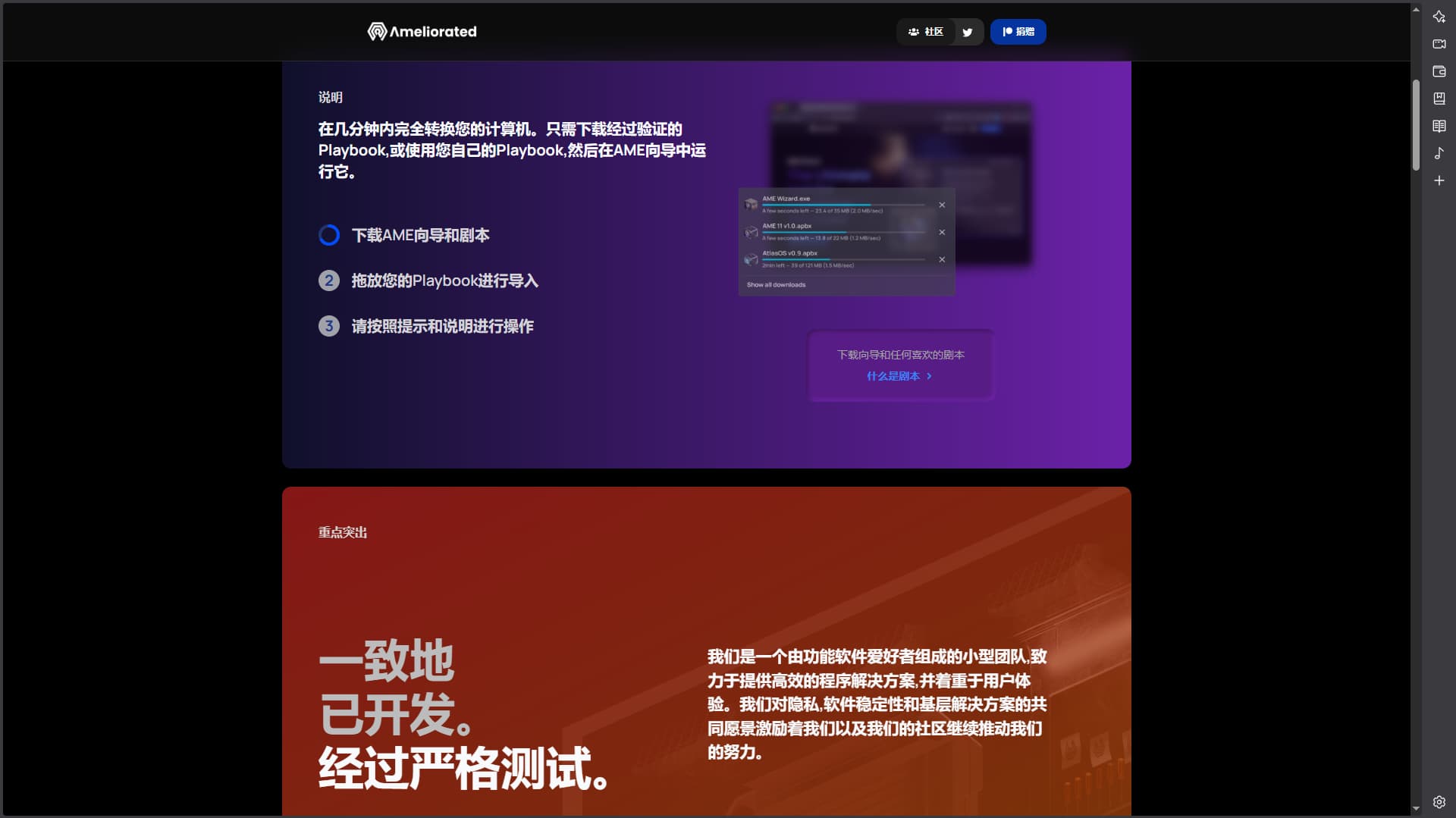Click the paragraph starting 在几分钟内完全转换您的计算机
The image size is (1456, 818).
(512, 150)
